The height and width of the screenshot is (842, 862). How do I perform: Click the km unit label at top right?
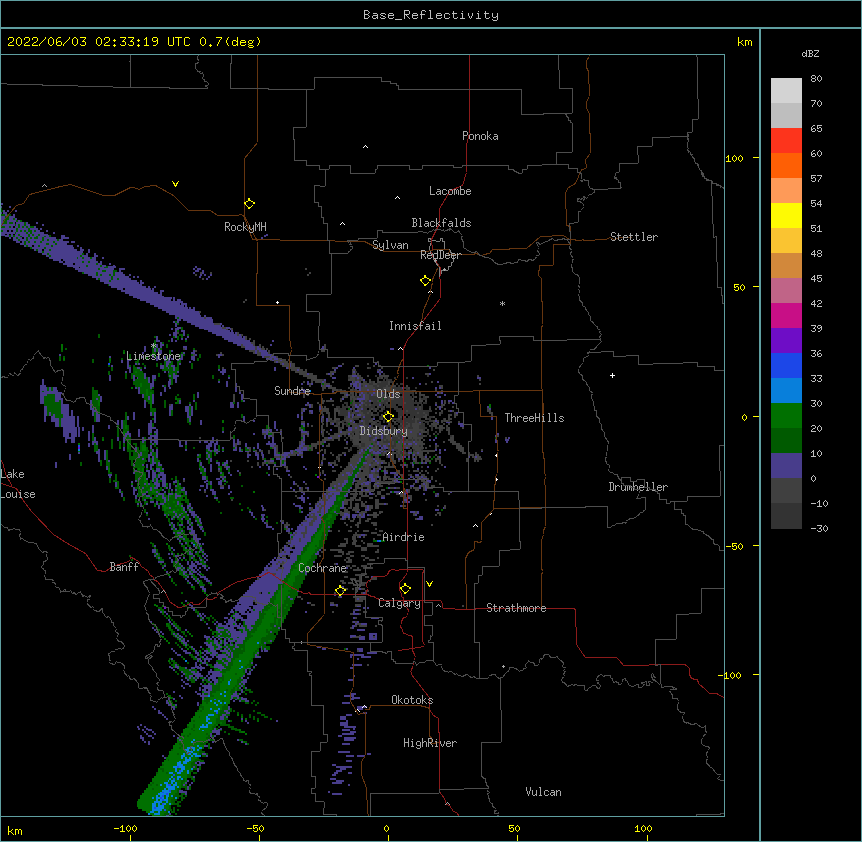[745, 42]
